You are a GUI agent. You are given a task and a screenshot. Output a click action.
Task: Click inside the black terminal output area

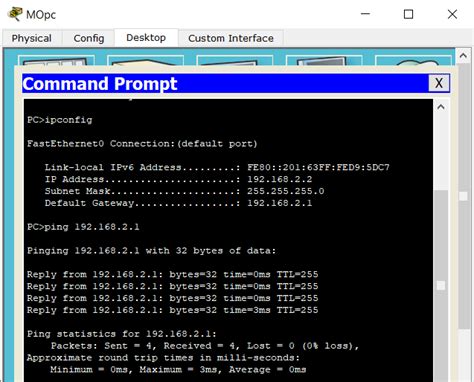click(228, 240)
